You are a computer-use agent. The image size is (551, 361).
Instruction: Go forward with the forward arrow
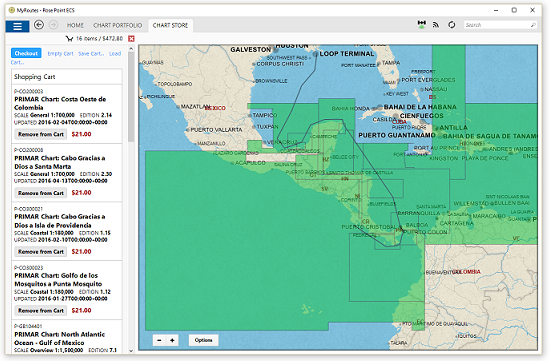click(x=53, y=25)
